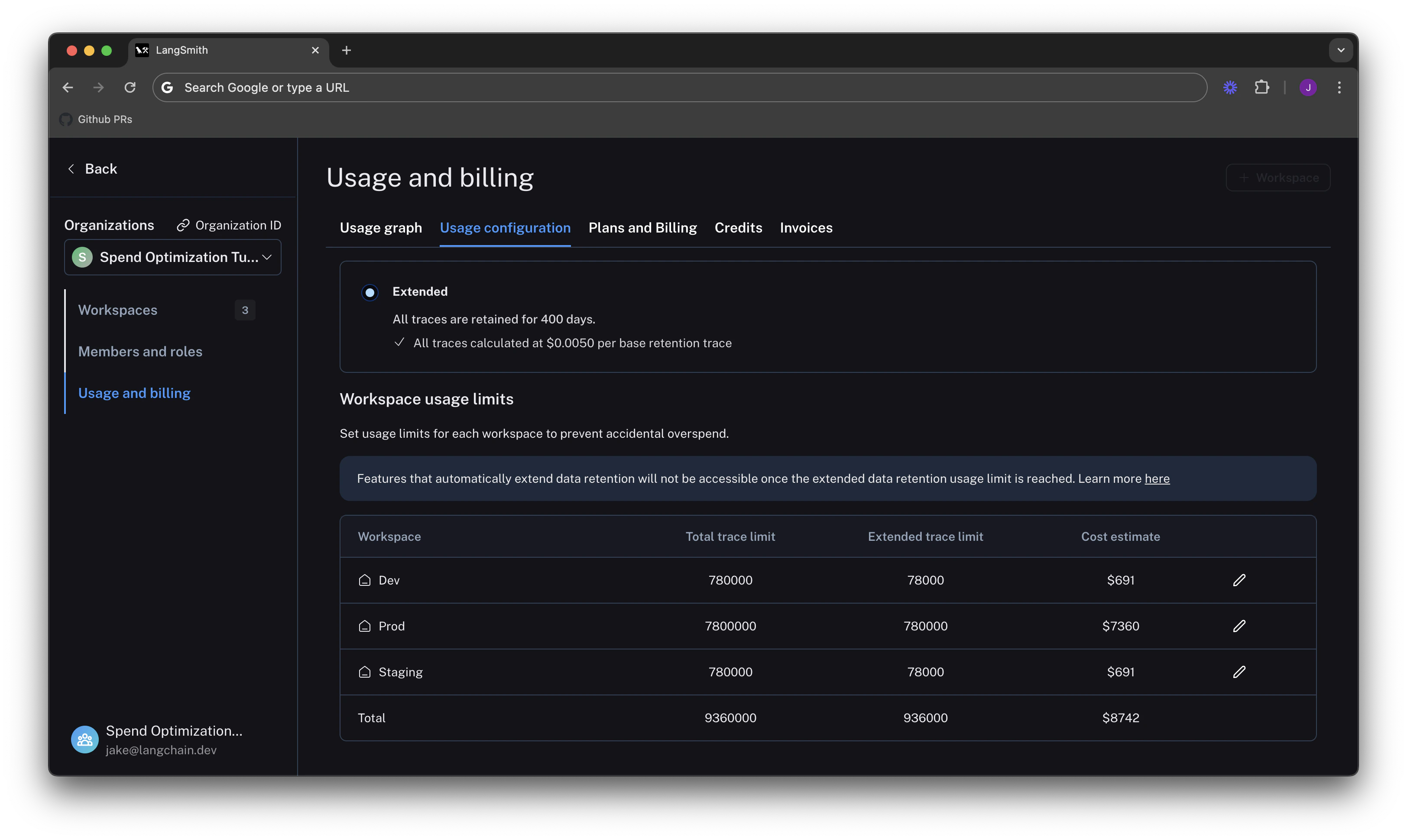Viewport: 1407px width, 840px height.
Task: Click the Spend Optimization account avatar
Action: point(85,739)
